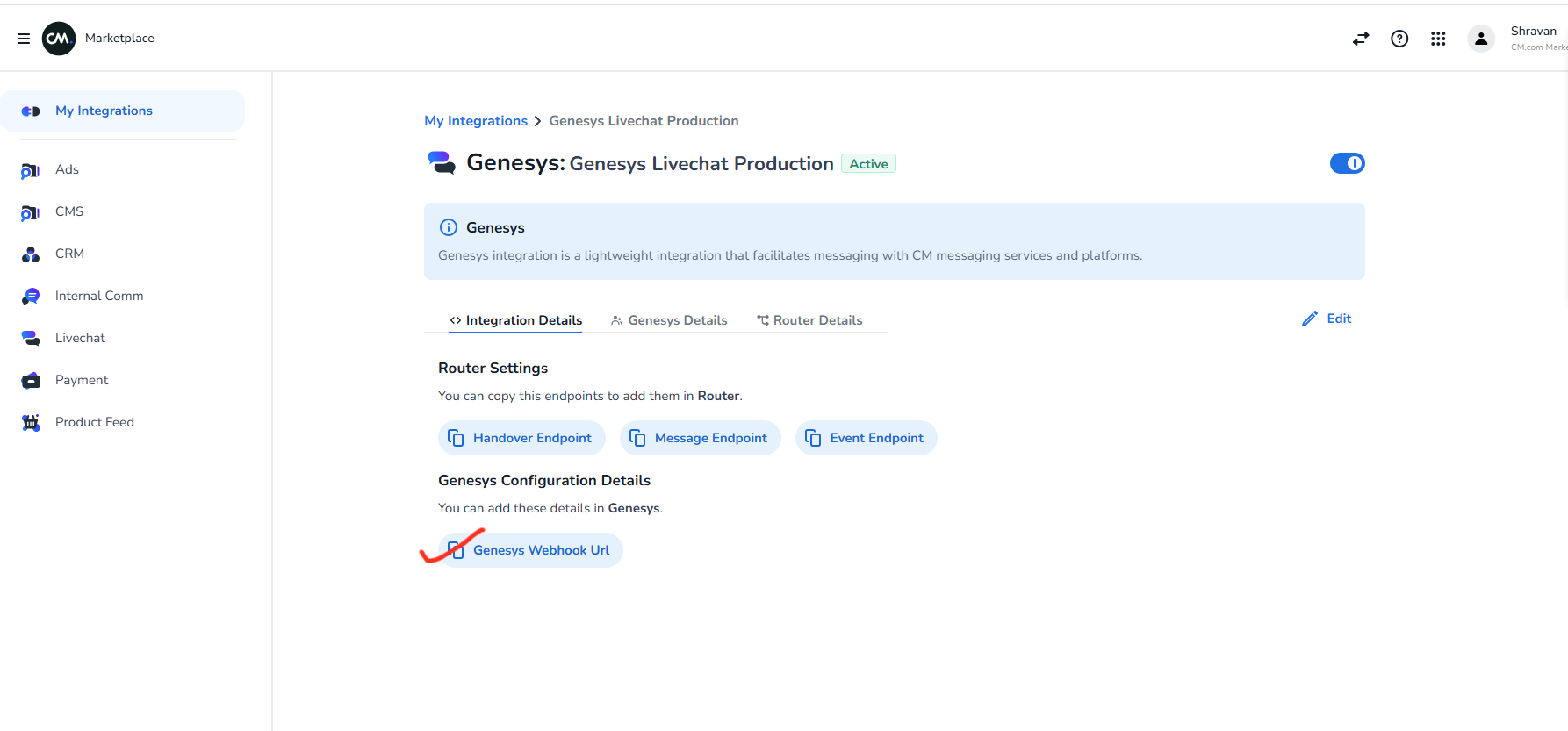Copy the Genesys Webhook Url
The image size is (1568, 731).
pyautogui.click(x=530, y=550)
